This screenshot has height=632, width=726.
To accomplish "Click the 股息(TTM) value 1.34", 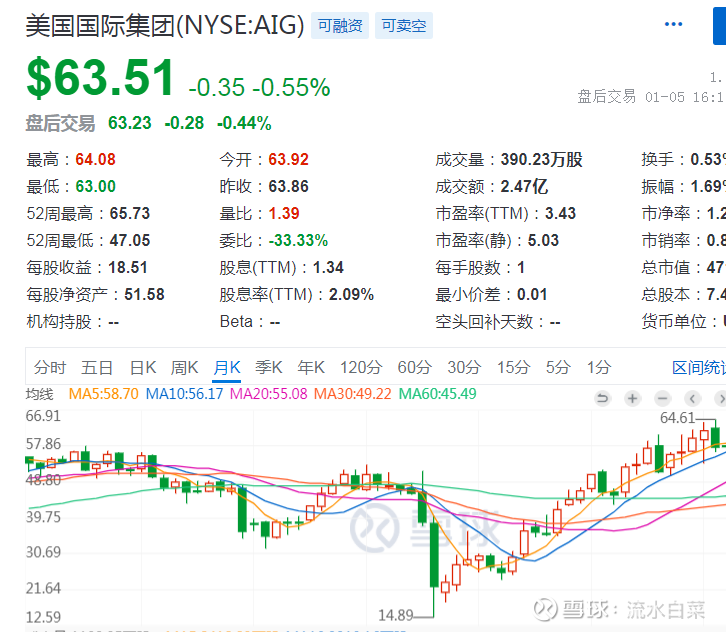I will pyautogui.click(x=328, y=268).
